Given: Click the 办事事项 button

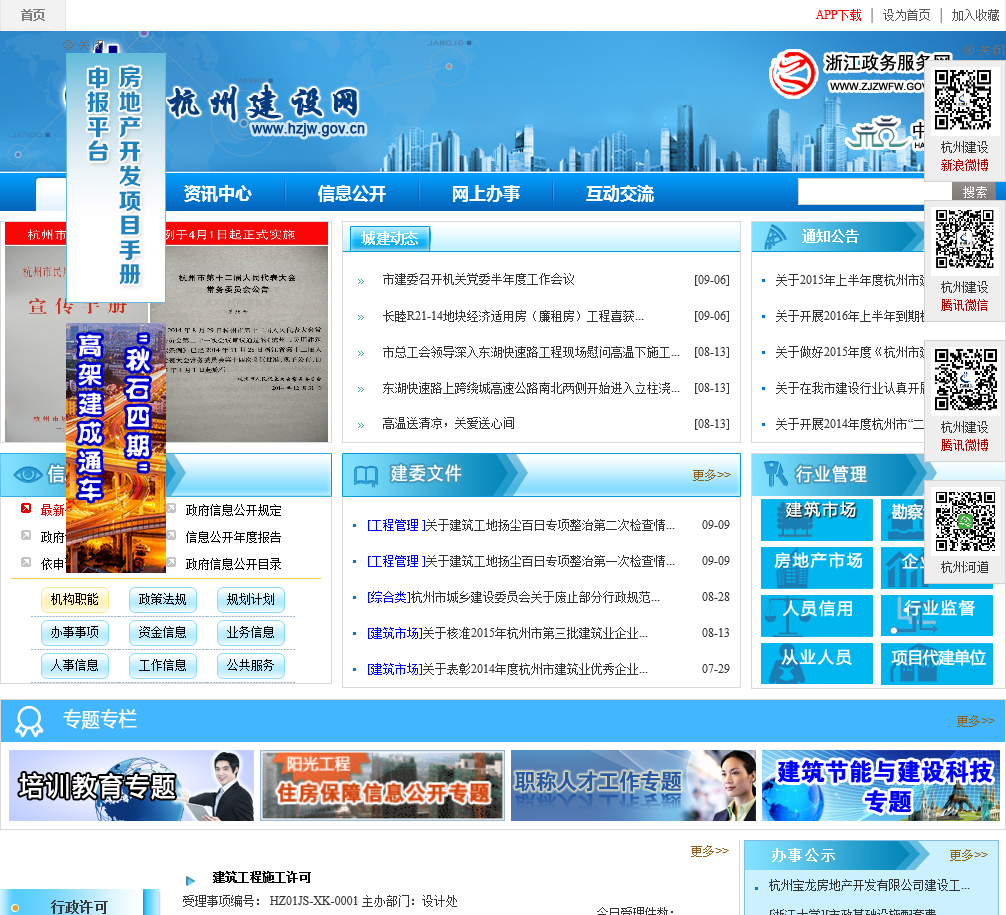Looking at the screenshot, I should 74,633.
